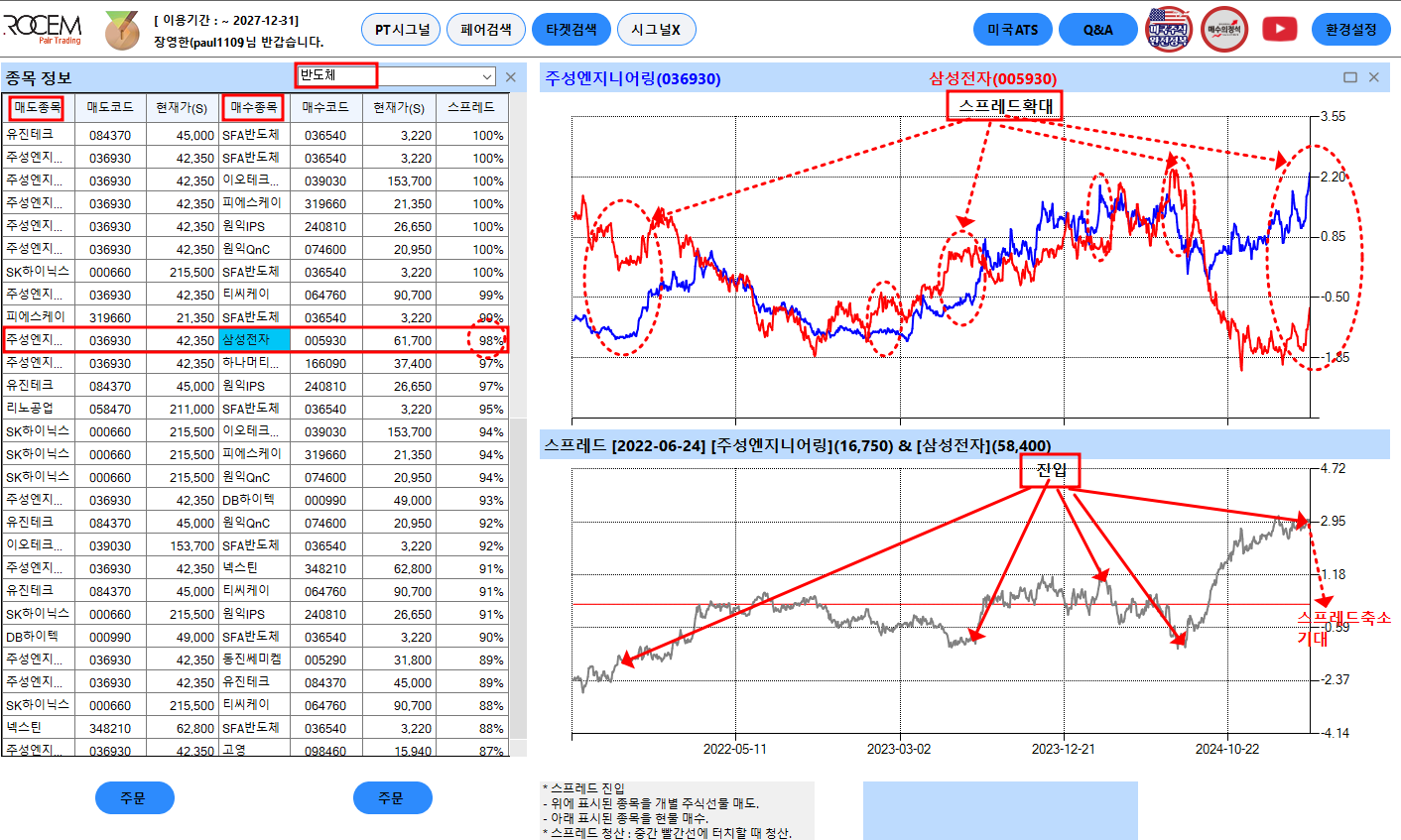Viewport: 1401px width, 840px height.
Task: Select the 리노공업 sell stock row
Action: click(x=38, y=409)
